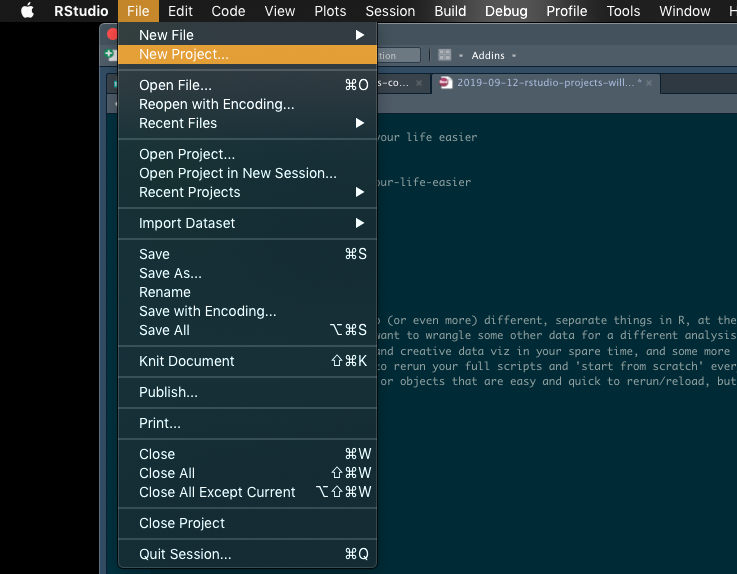Choose Publish... from the menu
Viewport: 737px width, 574px height.
coord(247,392)
